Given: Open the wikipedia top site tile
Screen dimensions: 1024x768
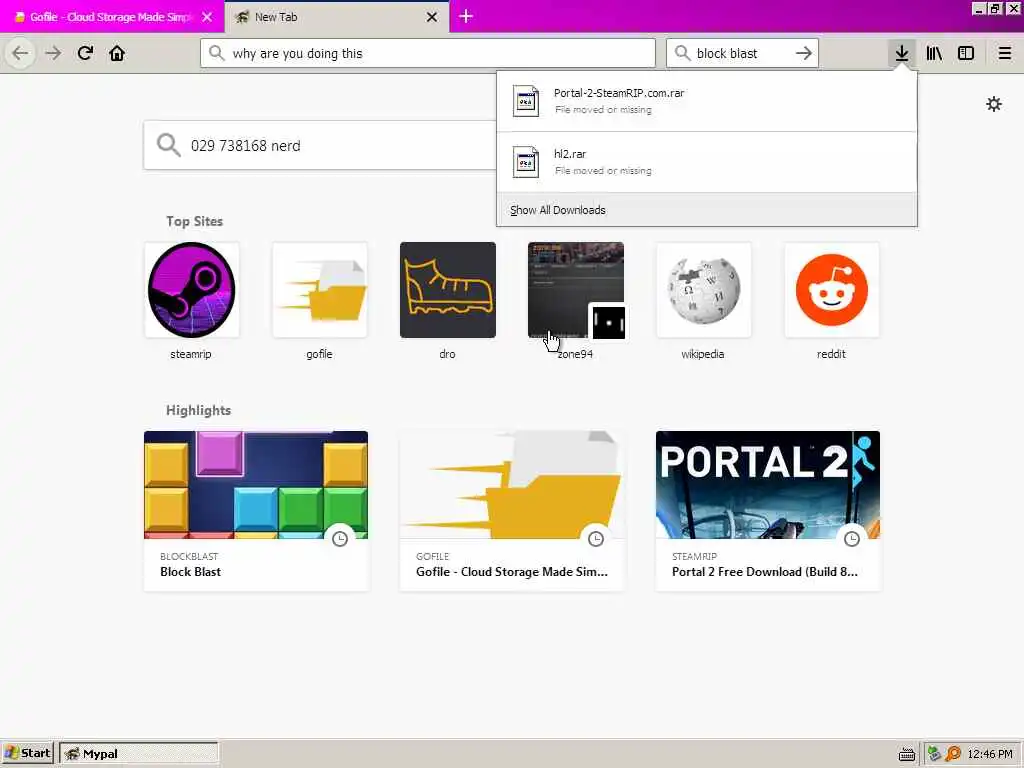Looking at the screenshot, I should (704, 290).
